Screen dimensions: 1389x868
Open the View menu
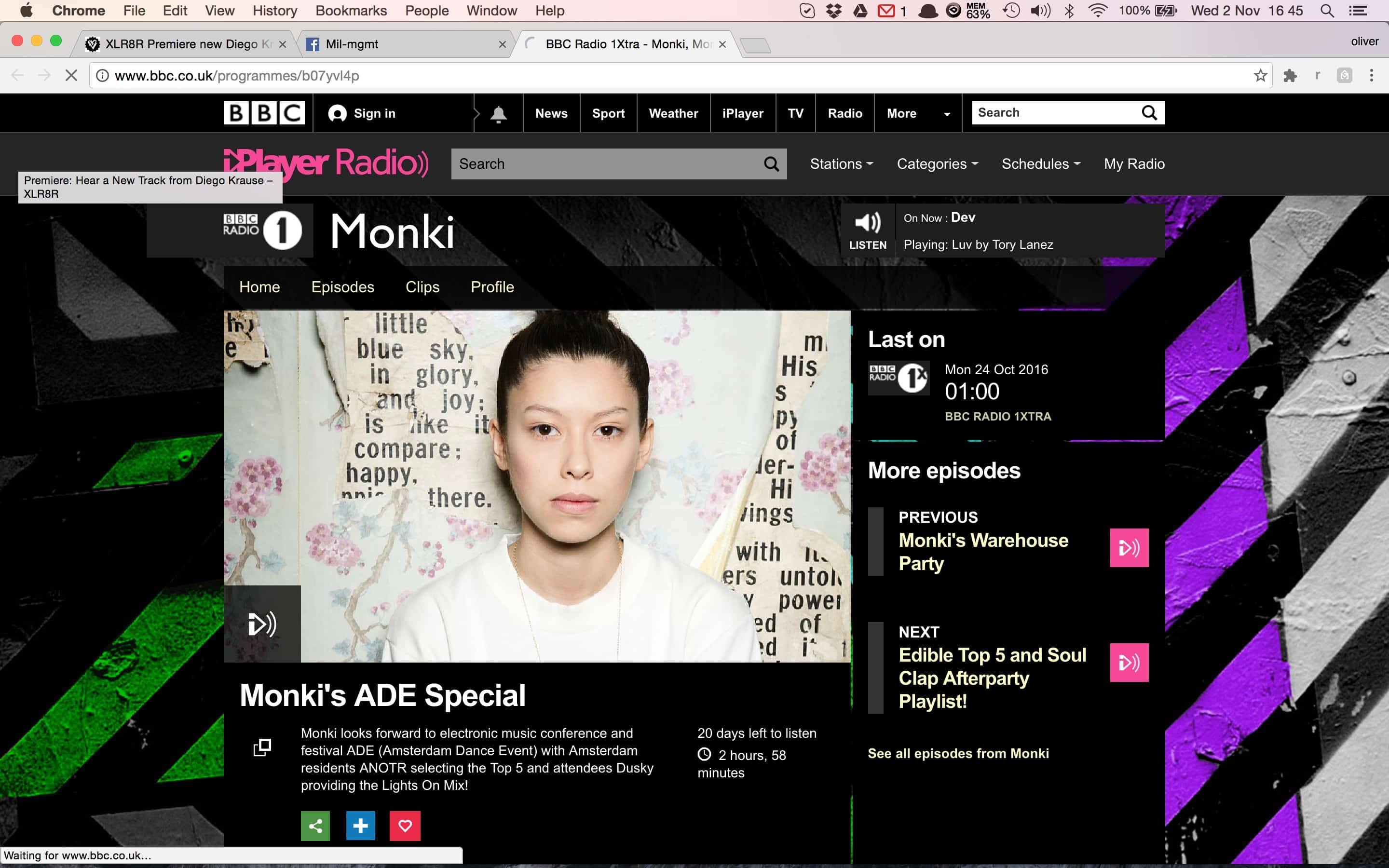point(220,11)
